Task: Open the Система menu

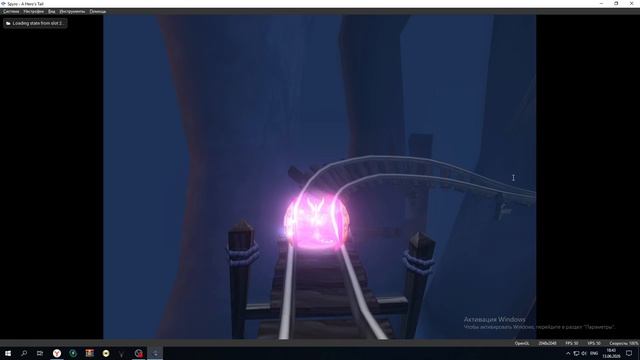Action: coord(11,11)
